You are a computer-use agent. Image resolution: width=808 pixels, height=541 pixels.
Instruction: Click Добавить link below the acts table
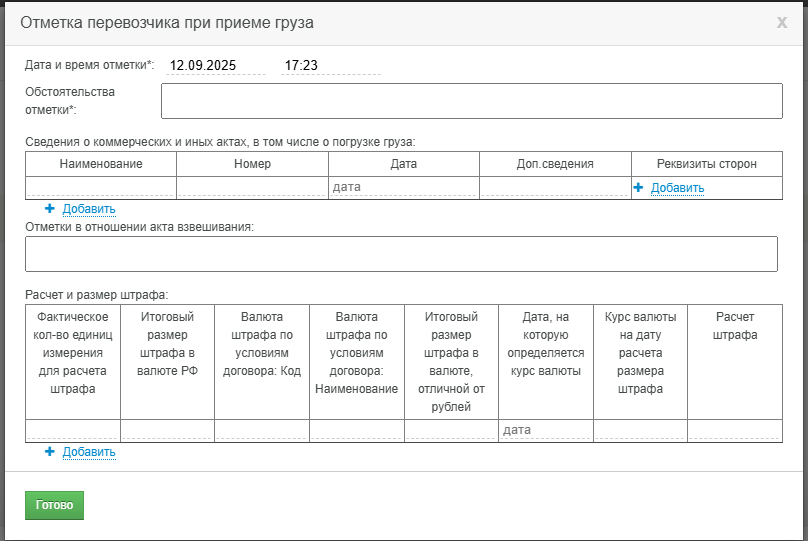click(89, 209)
